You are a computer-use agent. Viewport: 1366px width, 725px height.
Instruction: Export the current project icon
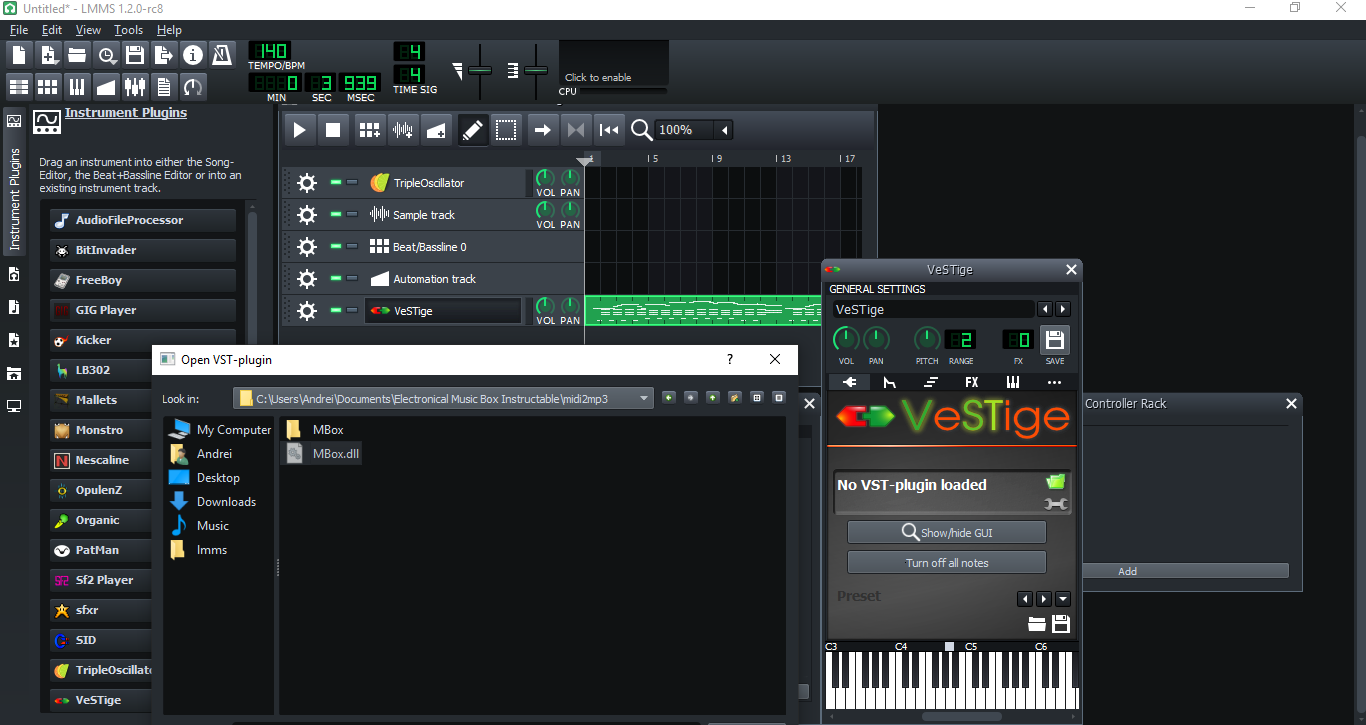pos(164,54)
